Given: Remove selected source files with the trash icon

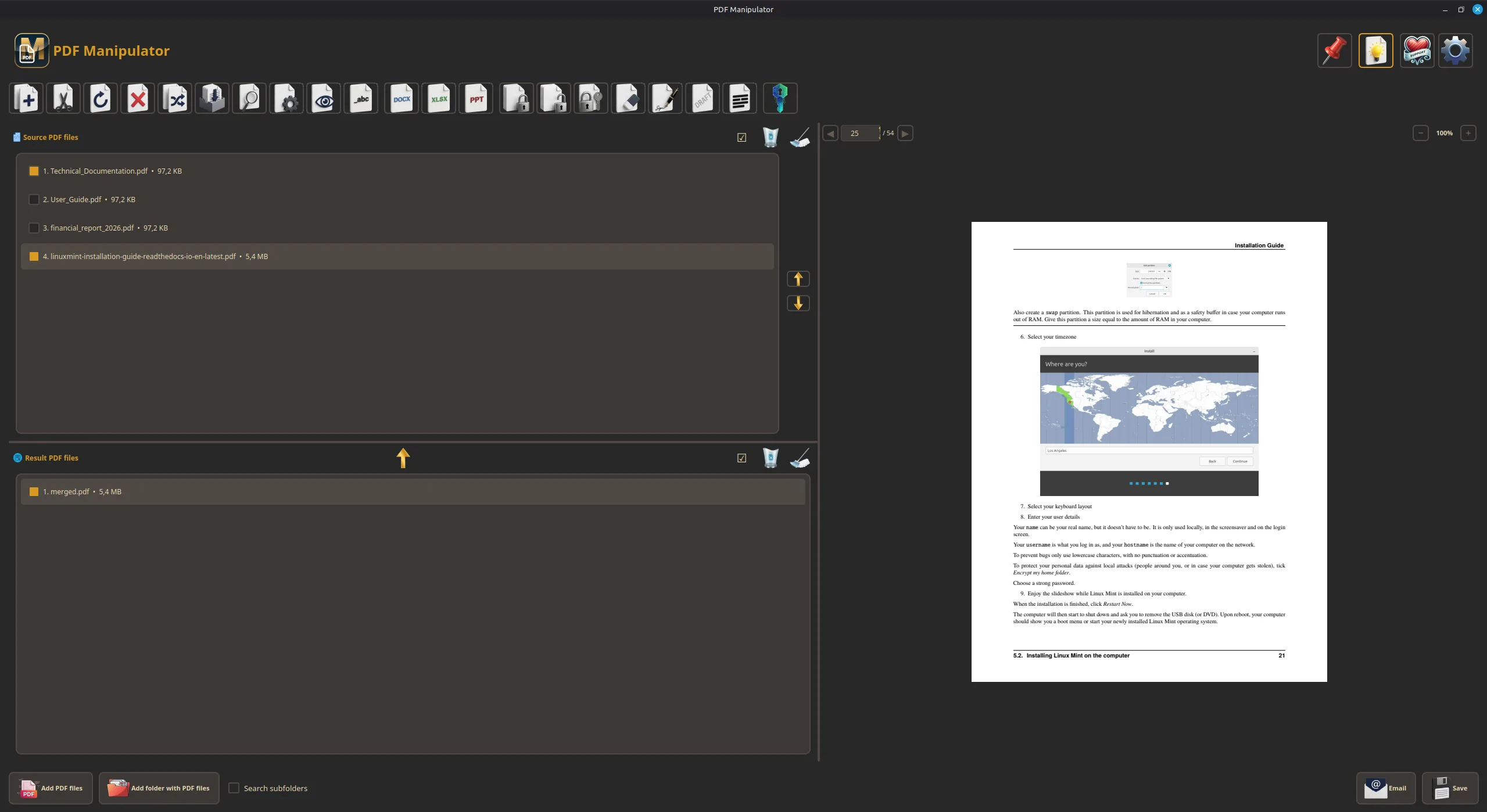Looking at the screenshot, I should coord(771,137).
